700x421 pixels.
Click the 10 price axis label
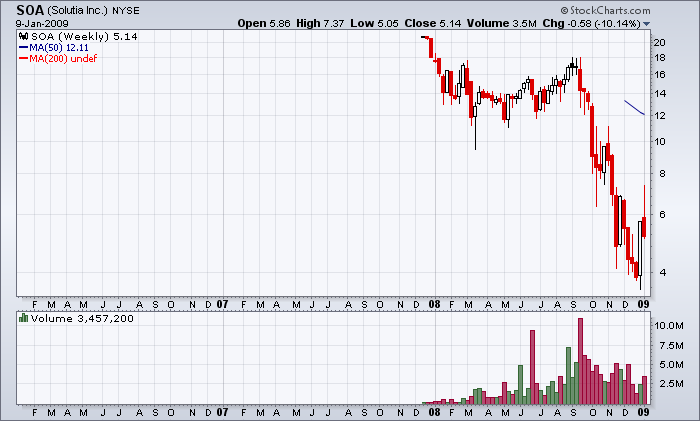[x=659, y=142]
